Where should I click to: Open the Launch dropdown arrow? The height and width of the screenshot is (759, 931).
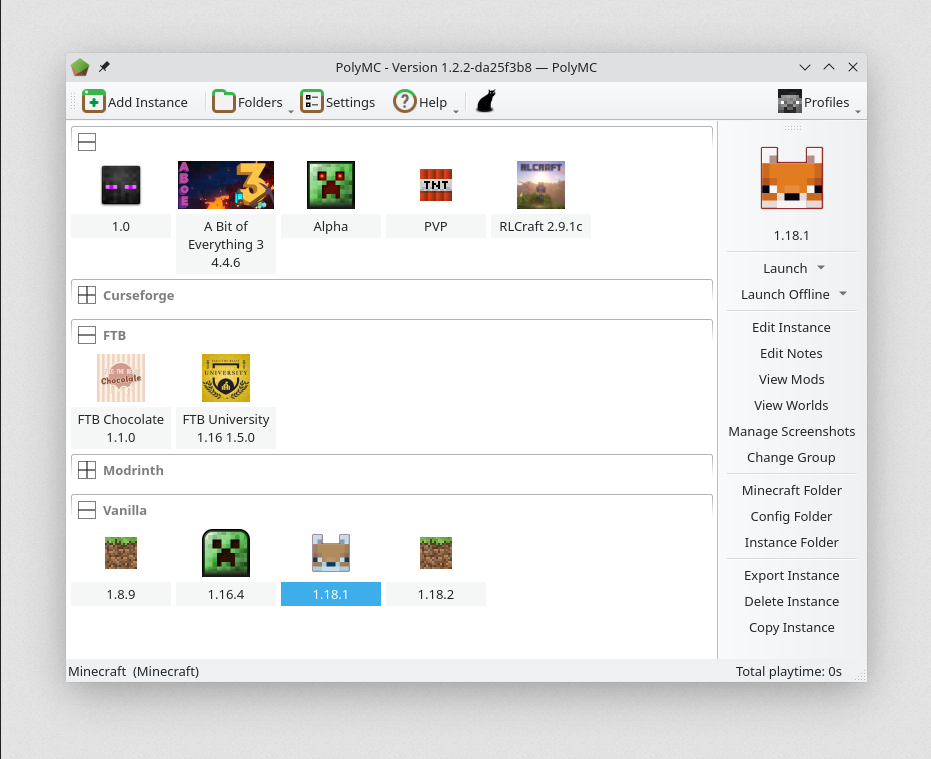tap(821, 268)
